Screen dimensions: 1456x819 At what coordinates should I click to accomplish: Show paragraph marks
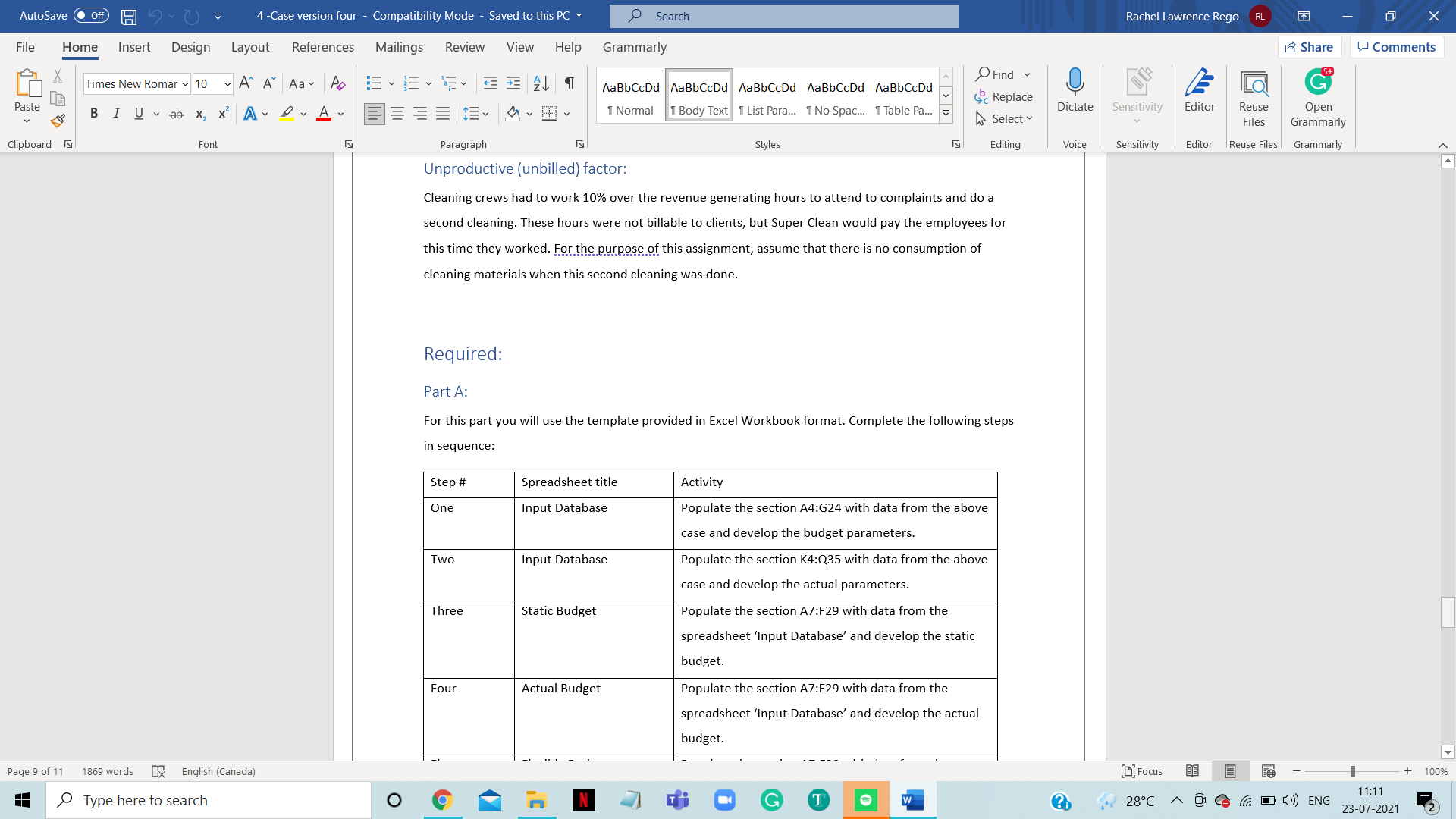point(570,83)
